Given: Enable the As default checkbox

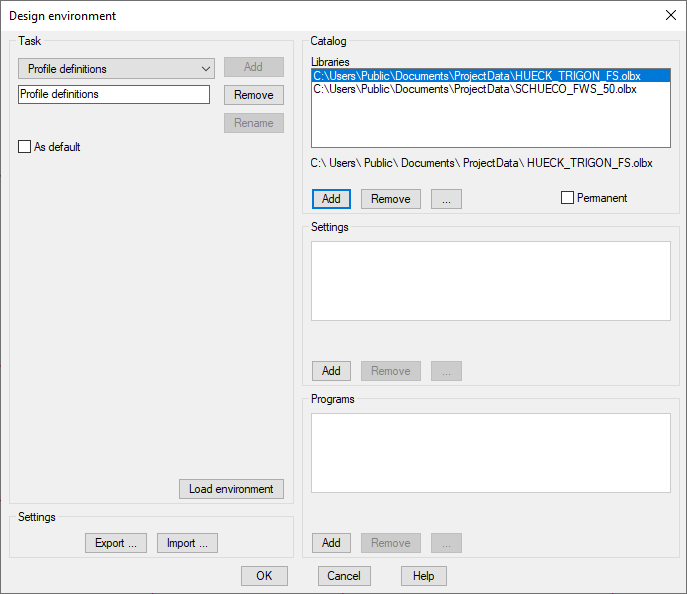Looking at the screenshot, I should pos(25,147).
